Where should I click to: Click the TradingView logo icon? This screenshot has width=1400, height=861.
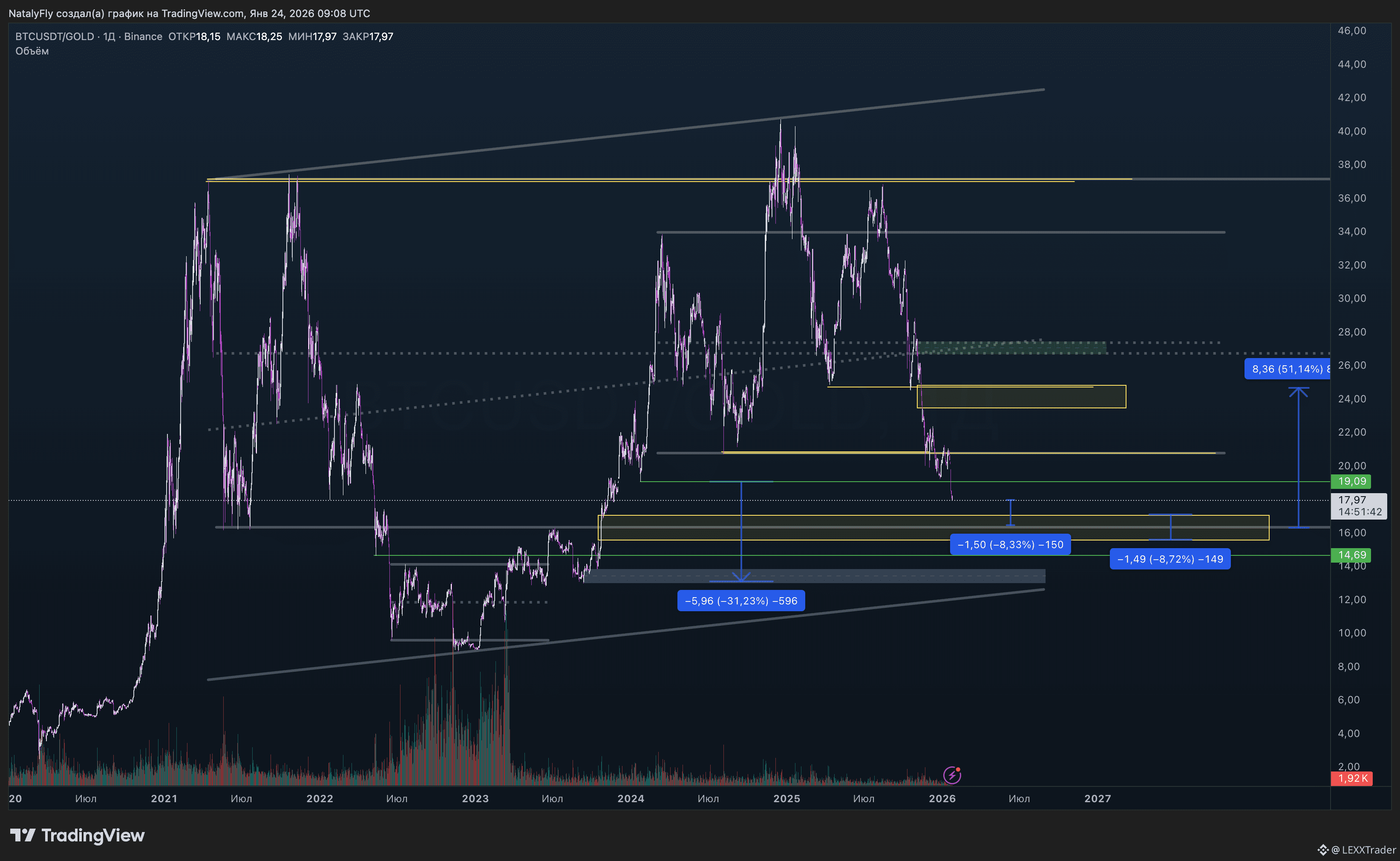[x=23, y=835]
